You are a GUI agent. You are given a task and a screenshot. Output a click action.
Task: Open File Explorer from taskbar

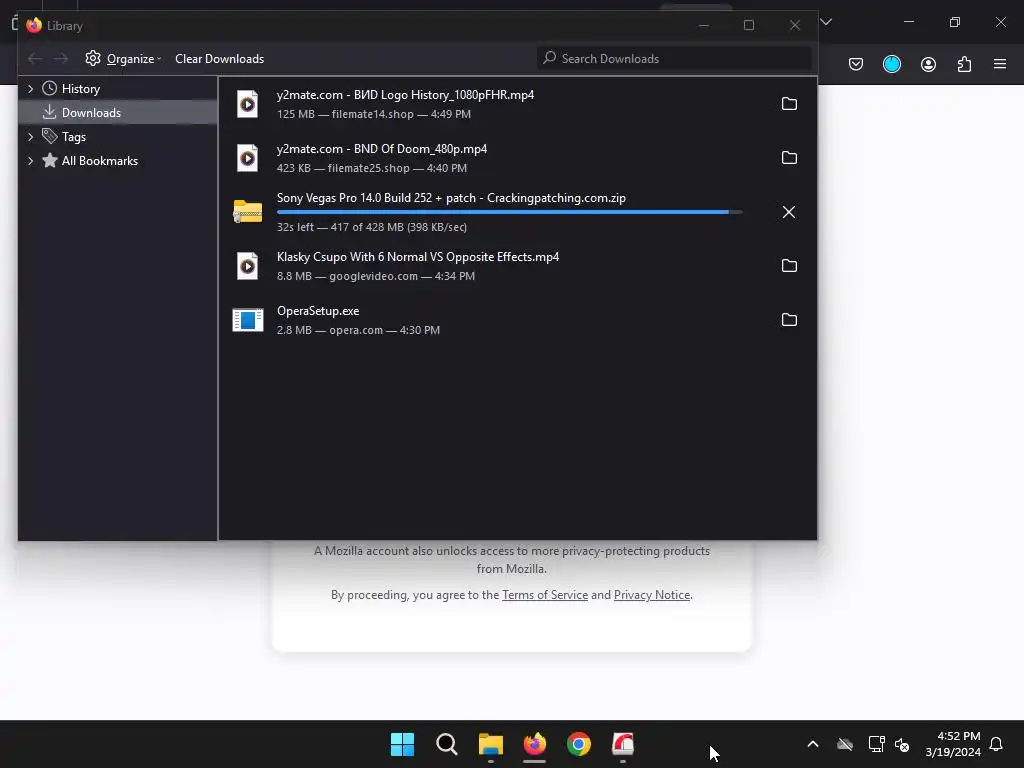tap(490, 744)
